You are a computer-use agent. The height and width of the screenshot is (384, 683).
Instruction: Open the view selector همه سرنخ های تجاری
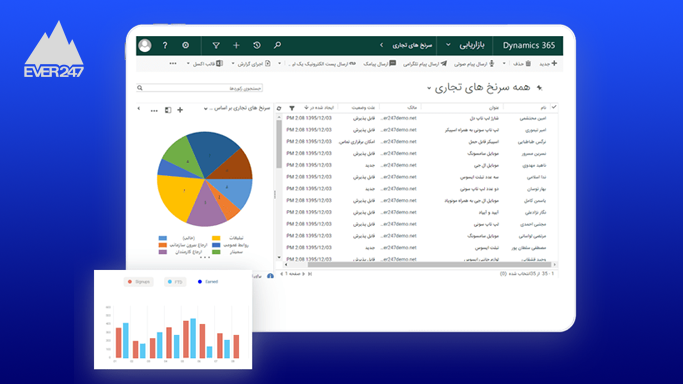pos(478,88)
